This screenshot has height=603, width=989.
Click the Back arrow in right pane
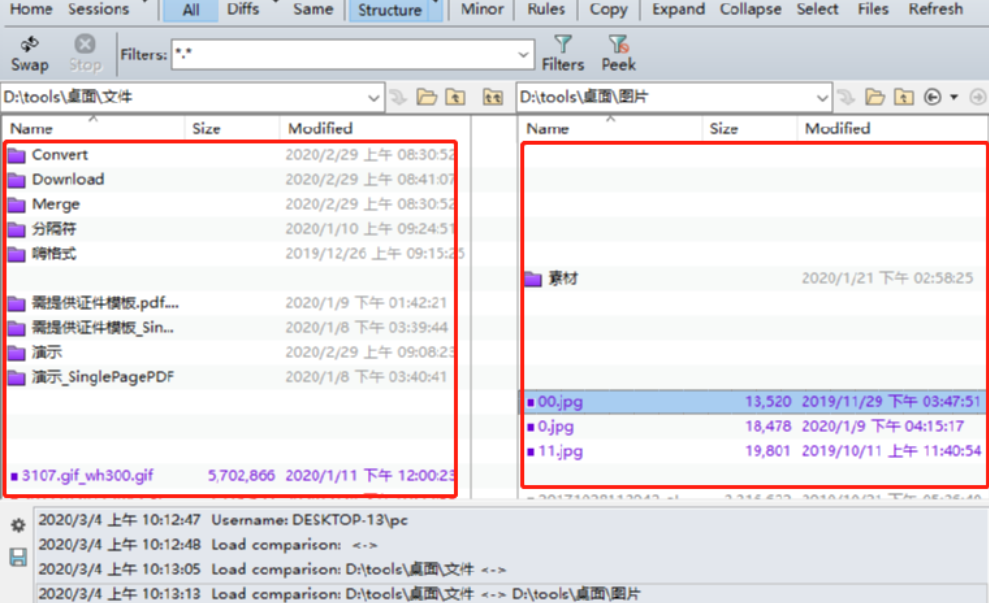[932, 97]
